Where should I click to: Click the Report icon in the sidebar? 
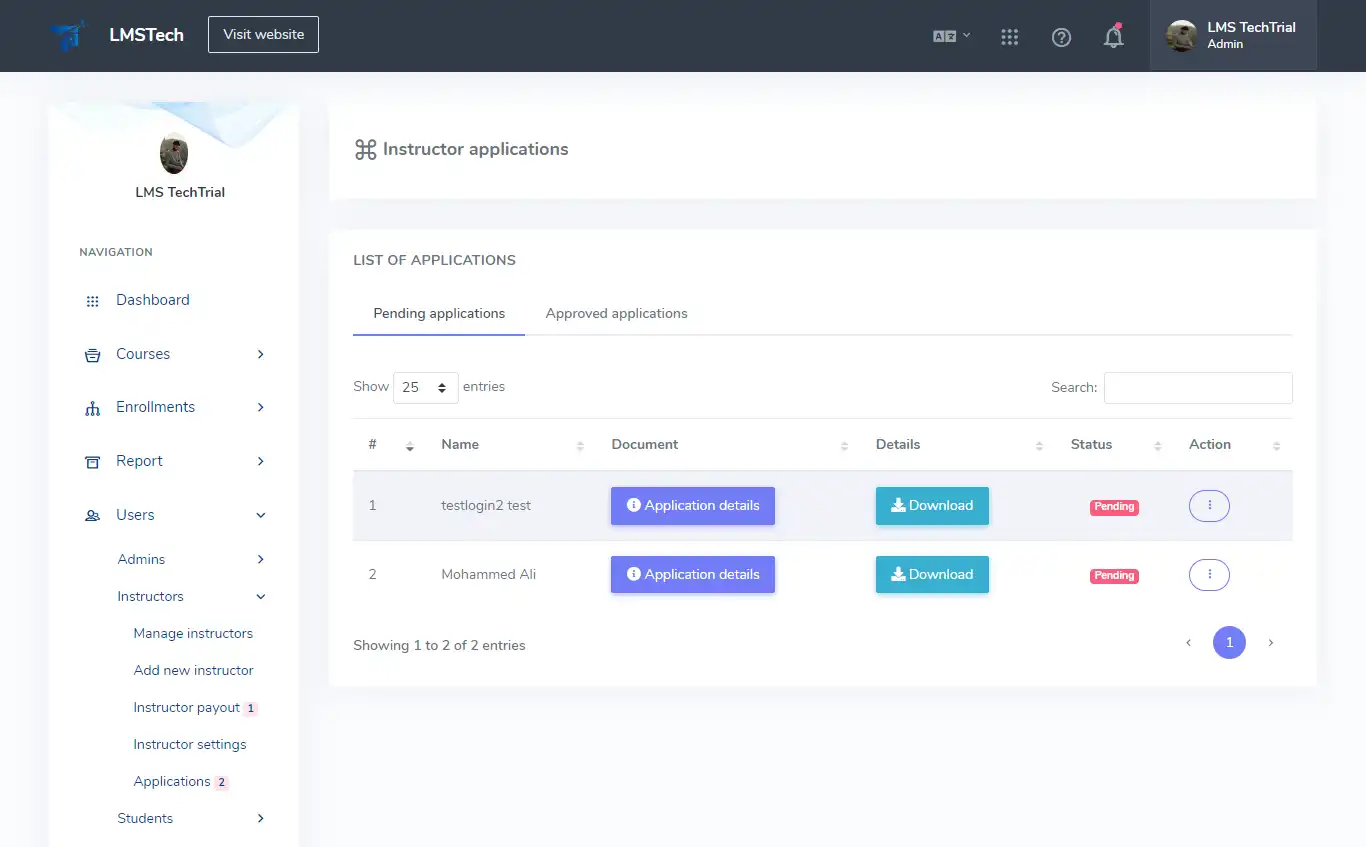[x=91, y=461]
